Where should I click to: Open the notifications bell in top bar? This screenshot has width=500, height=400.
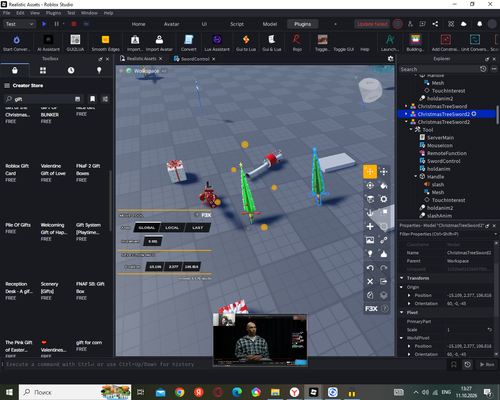(479, 24)
